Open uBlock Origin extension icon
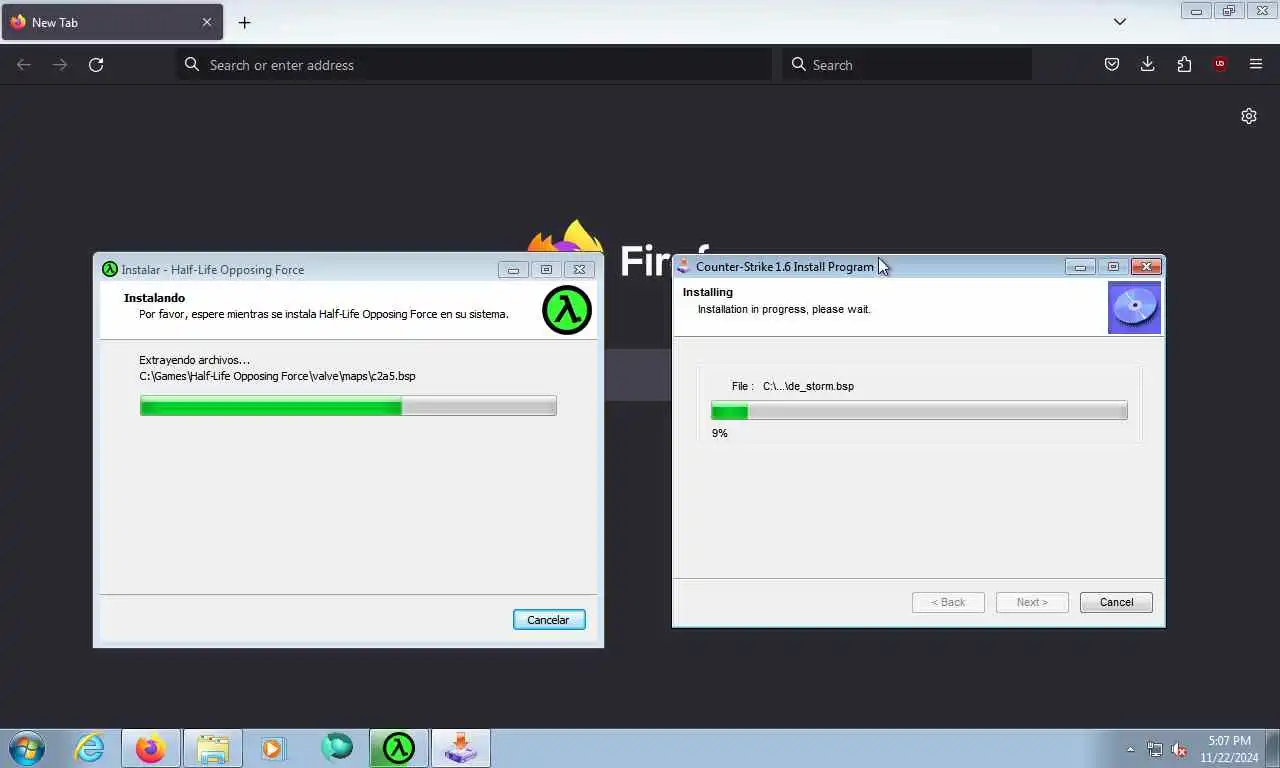The height and width of the screenshot is (768, 1280). tap(1220, 65)
